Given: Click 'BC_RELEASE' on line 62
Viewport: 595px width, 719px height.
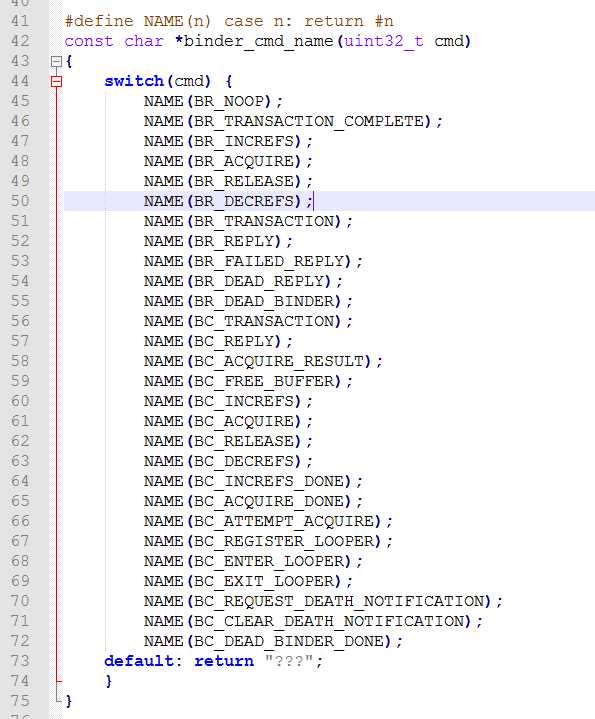Looking at the screenshot, I should click(x=244, y=441).
